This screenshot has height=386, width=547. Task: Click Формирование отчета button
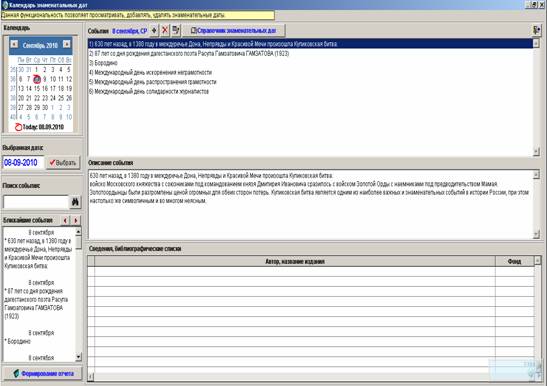[42, 373]
